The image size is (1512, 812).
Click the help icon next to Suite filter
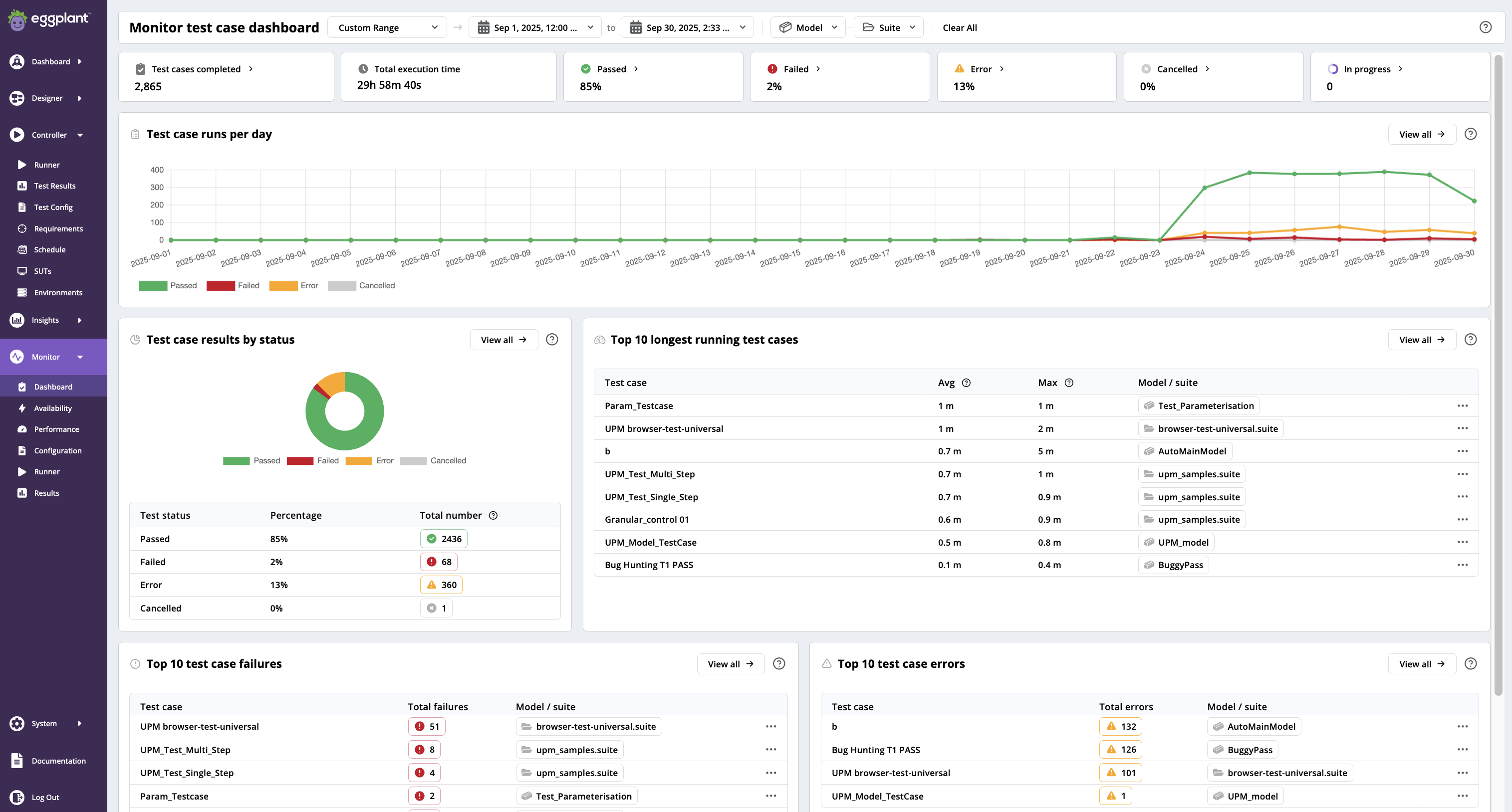click(1486, 27)
